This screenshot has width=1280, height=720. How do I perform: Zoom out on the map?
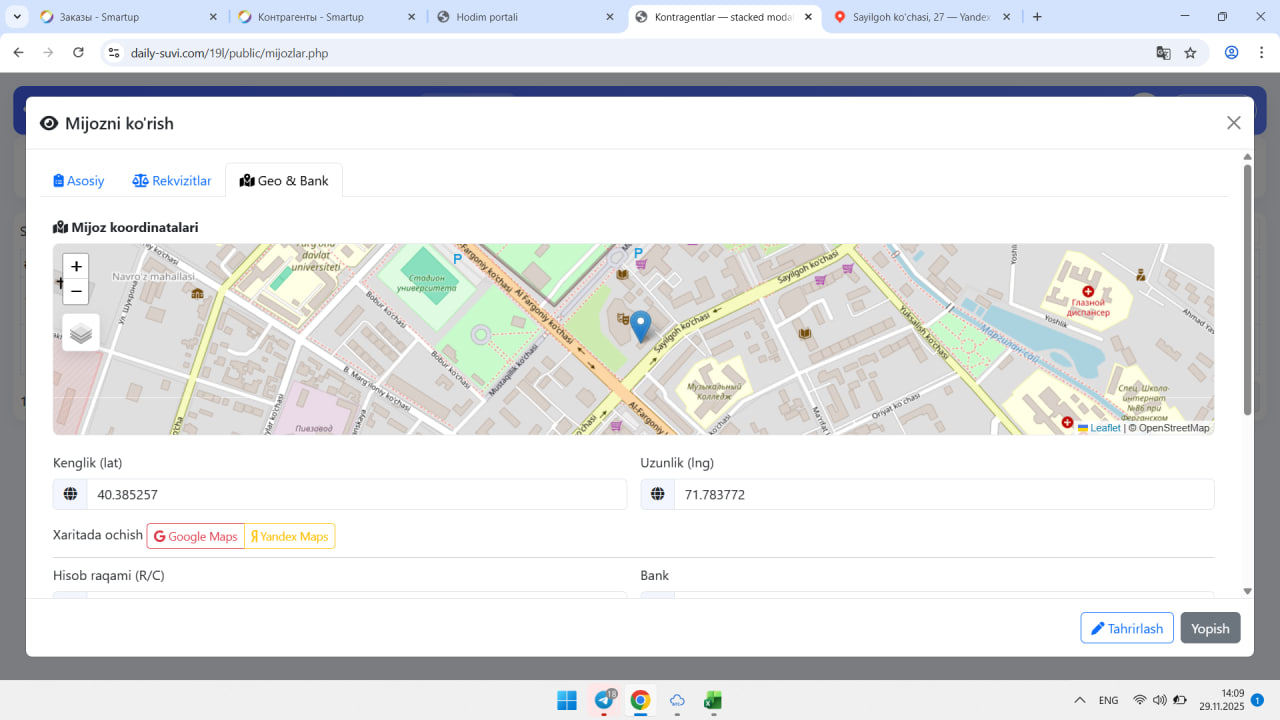pyautogui.click(x=76, y=291)
